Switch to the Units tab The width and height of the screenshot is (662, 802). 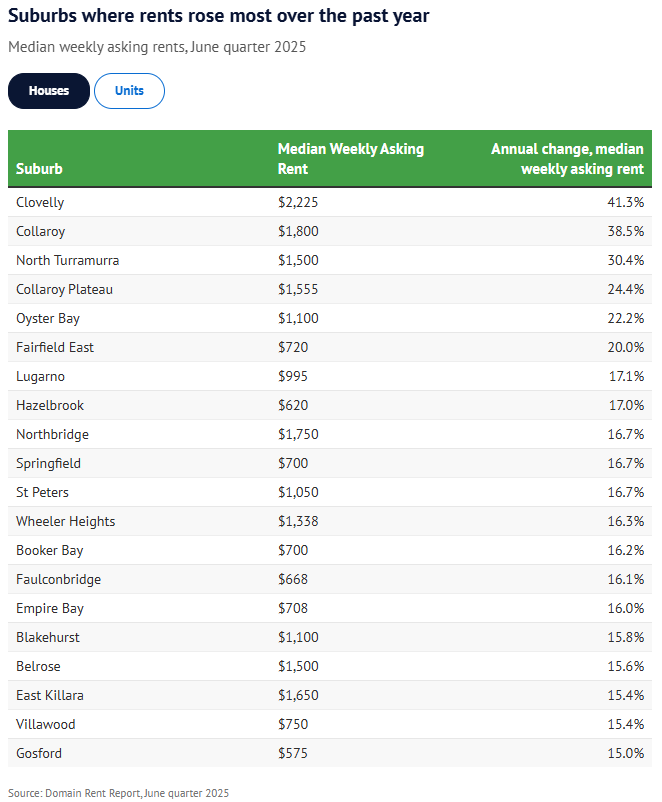(129, 91)
